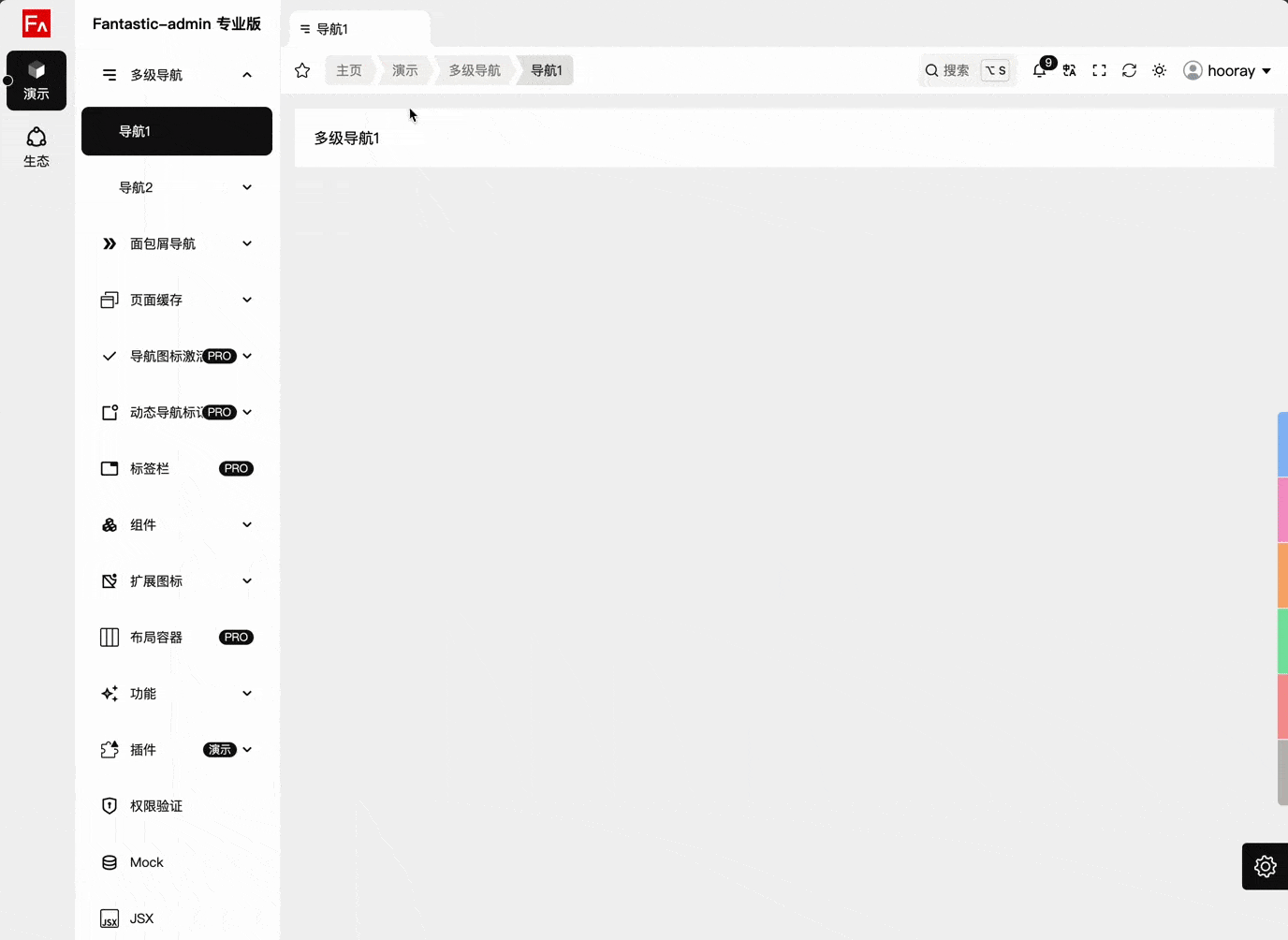Screen dimensions: 1288x940
Task: Open the settings gear button
Action: [x=1266, y=866]
